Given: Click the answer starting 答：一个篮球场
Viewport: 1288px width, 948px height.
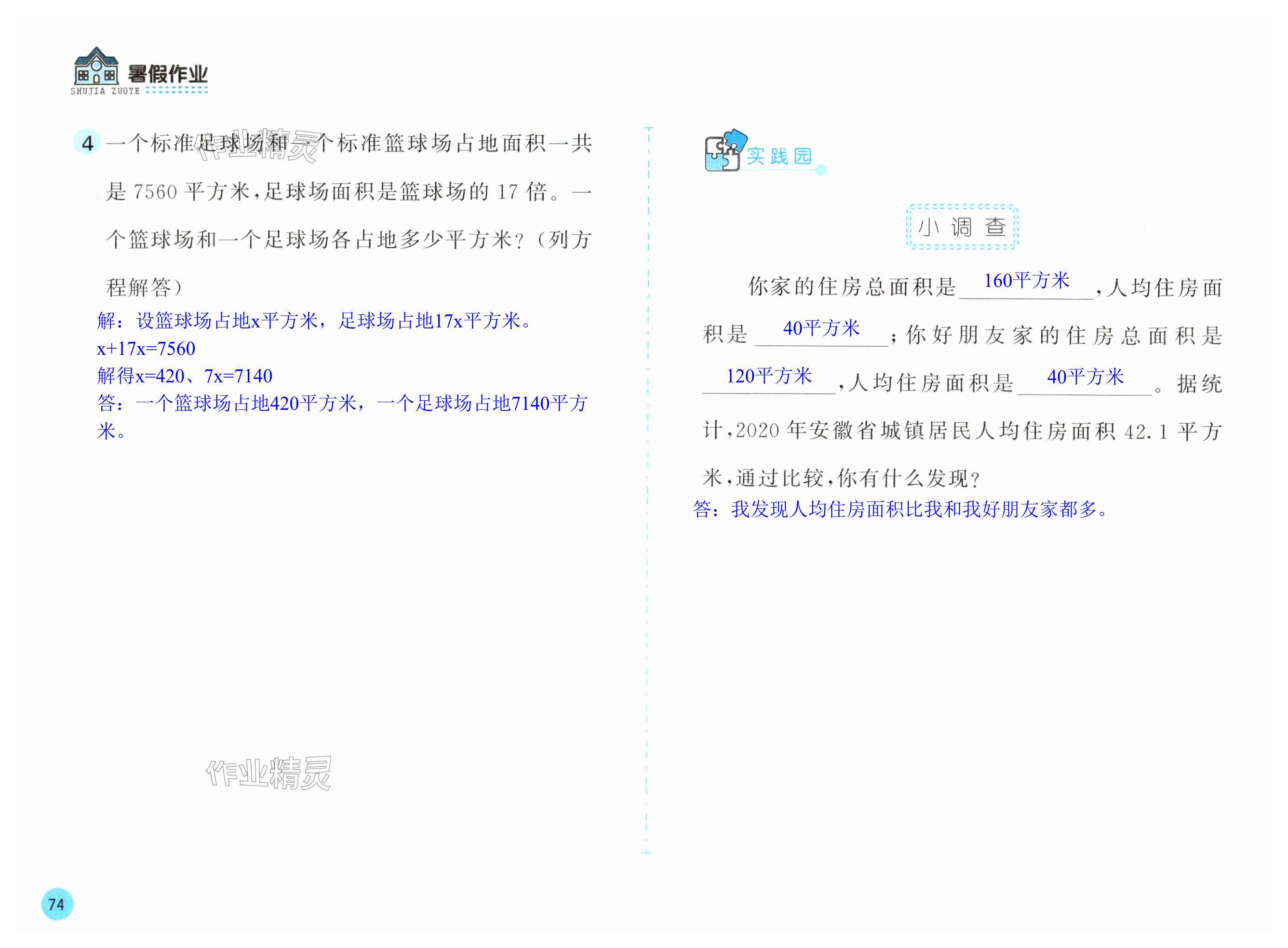Looking at the screenshot, I should click(342, 404).
